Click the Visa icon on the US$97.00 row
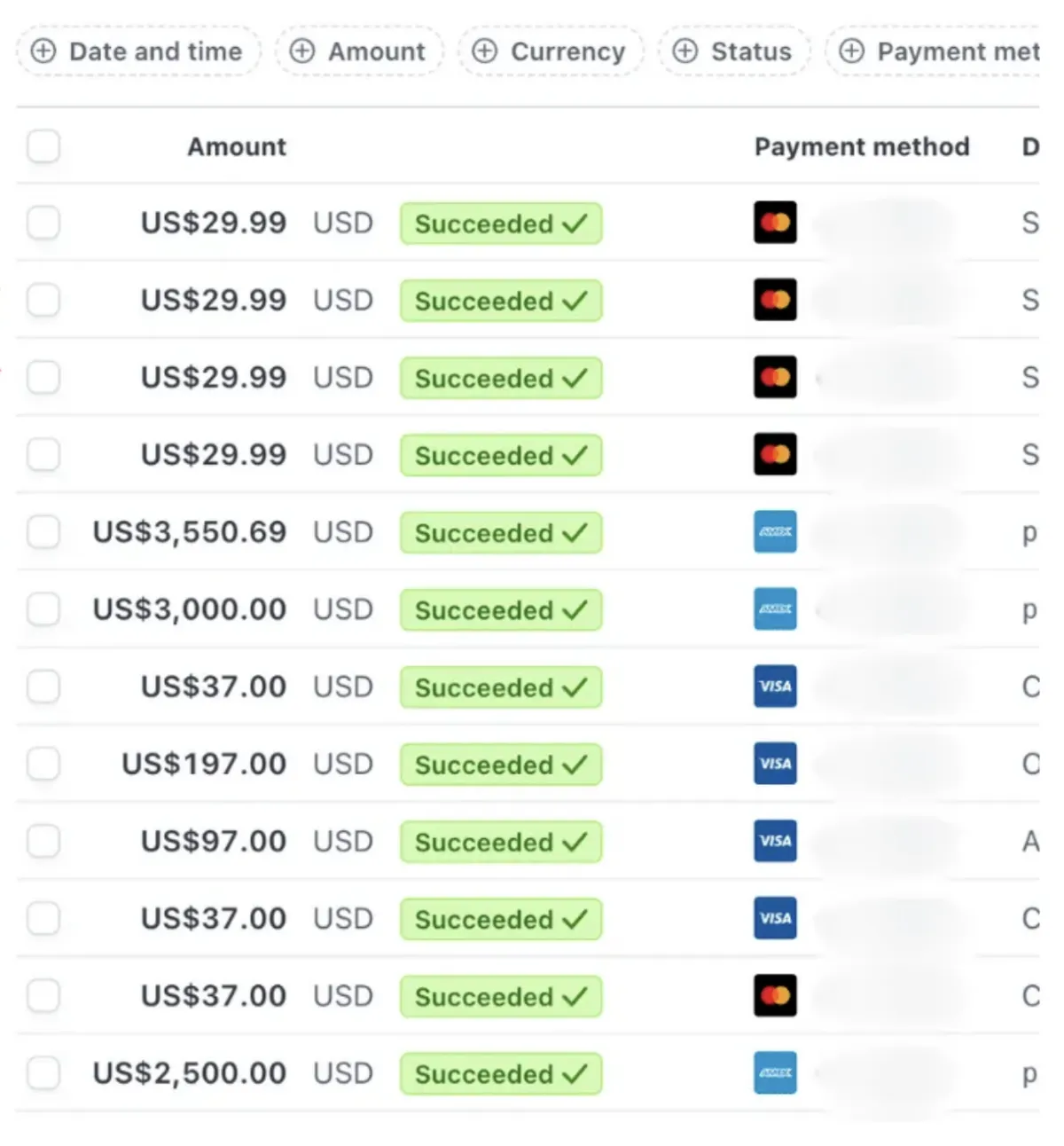The image size is (1064, 1146). 775,840
